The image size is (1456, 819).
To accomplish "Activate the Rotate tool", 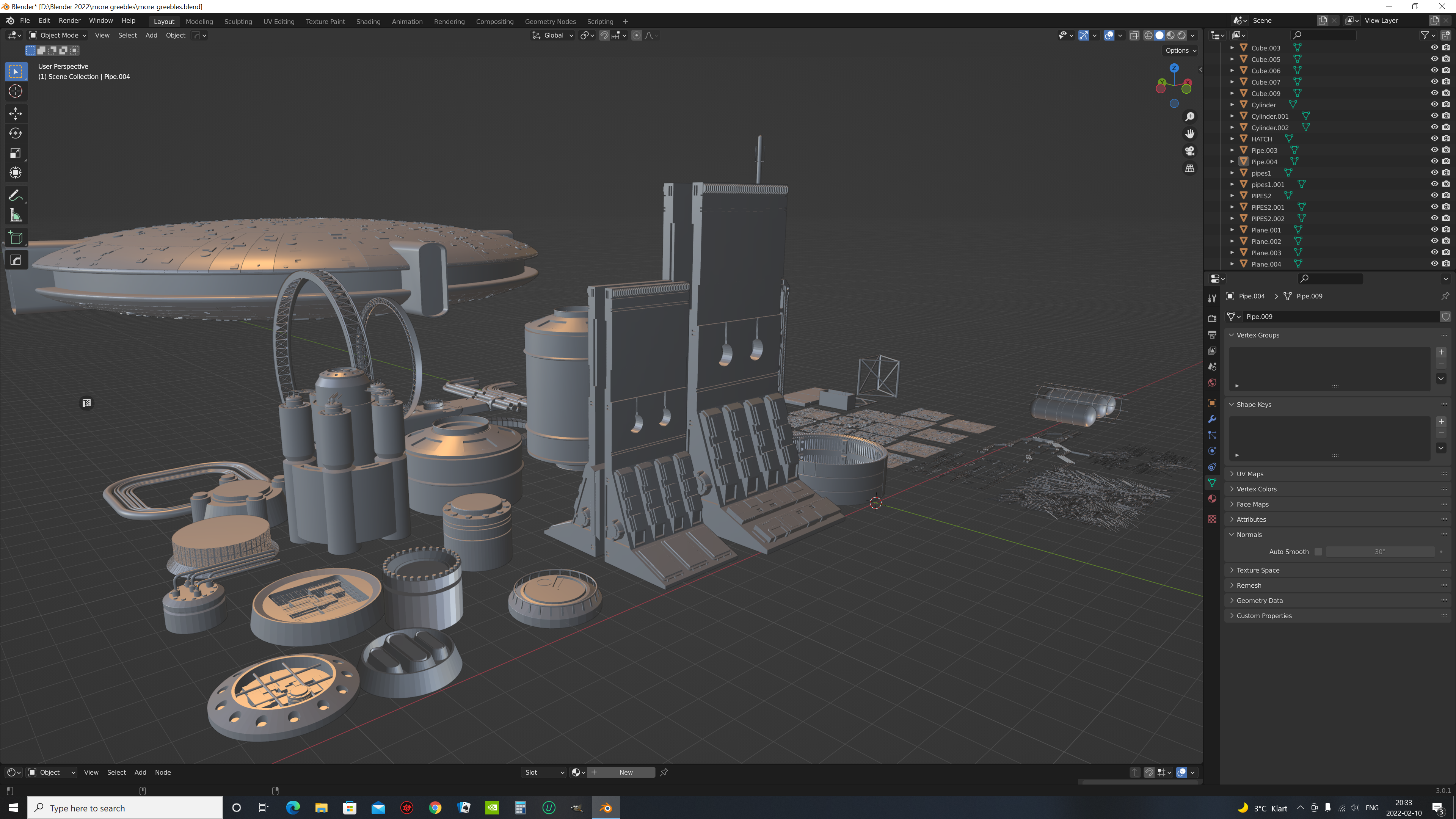I will (x=15, y=133).
